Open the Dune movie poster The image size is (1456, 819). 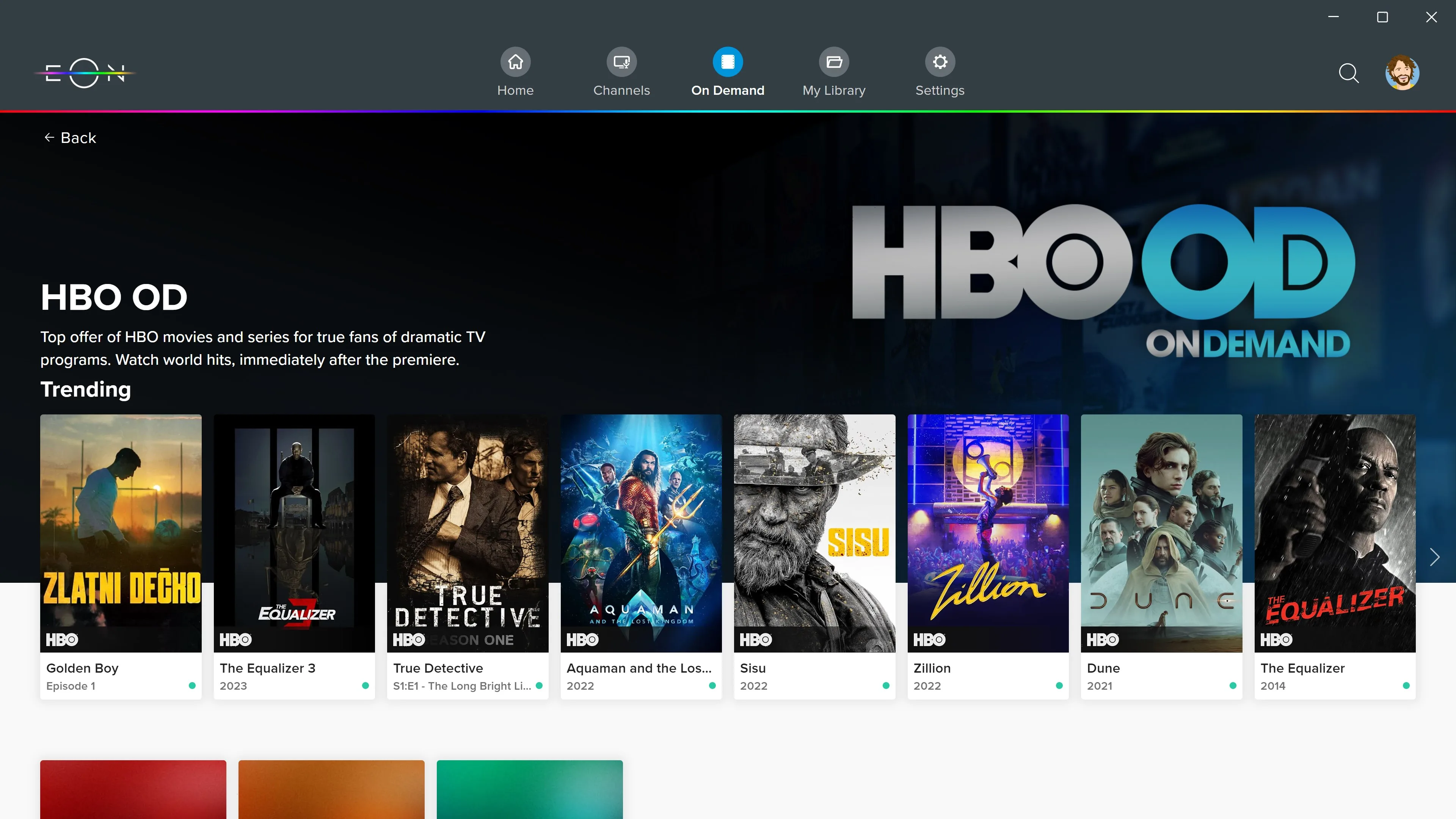pyautogui.click(x=1161, y=533)
